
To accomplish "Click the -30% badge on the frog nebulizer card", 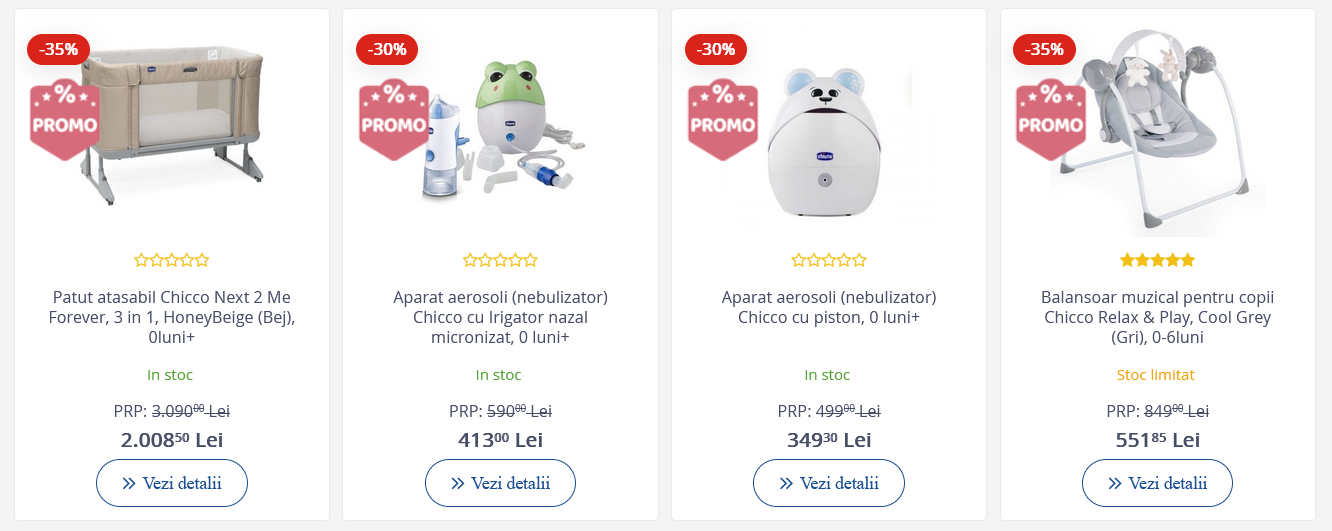I will tap(387, 49).
